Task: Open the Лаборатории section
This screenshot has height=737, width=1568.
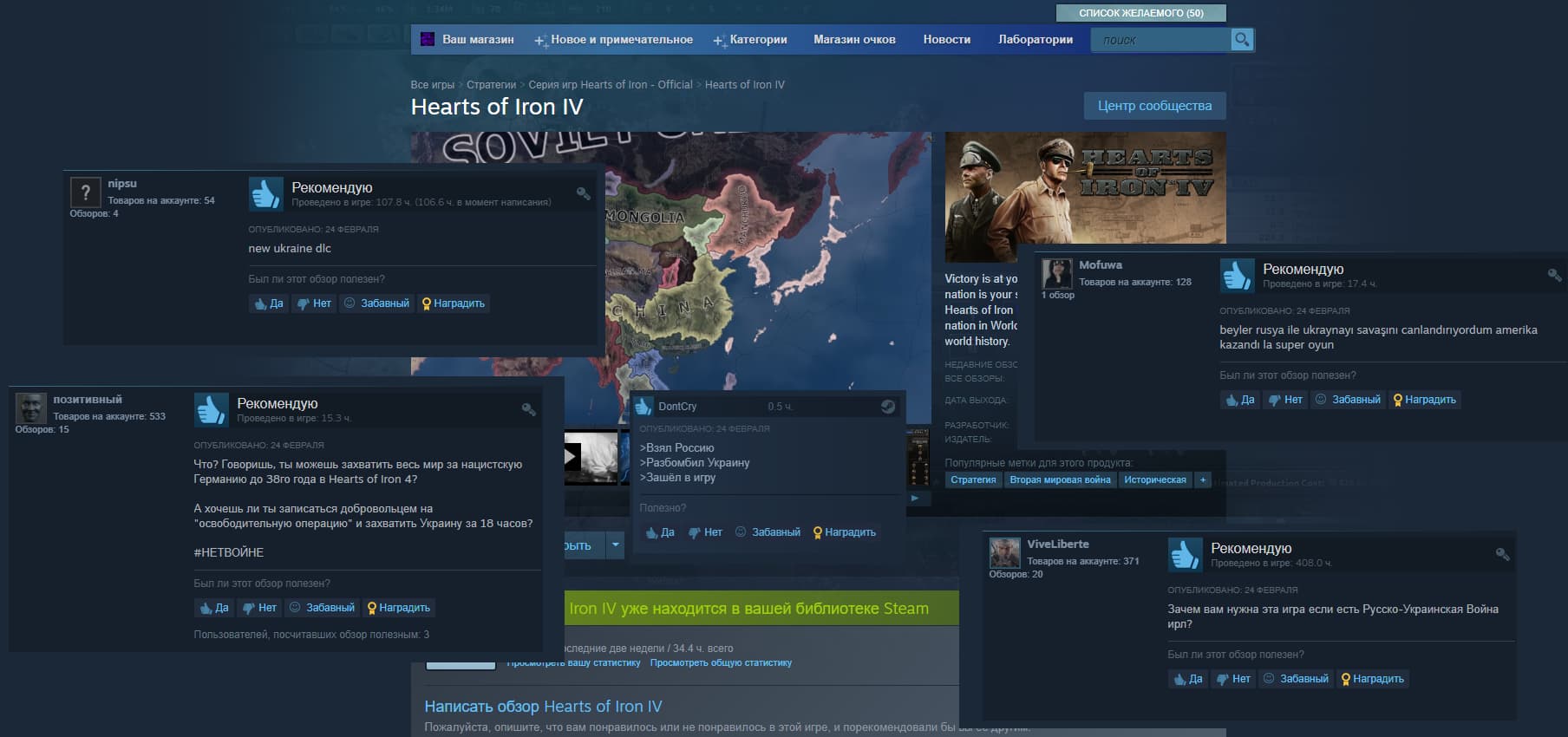Action: coord(1036,40)
